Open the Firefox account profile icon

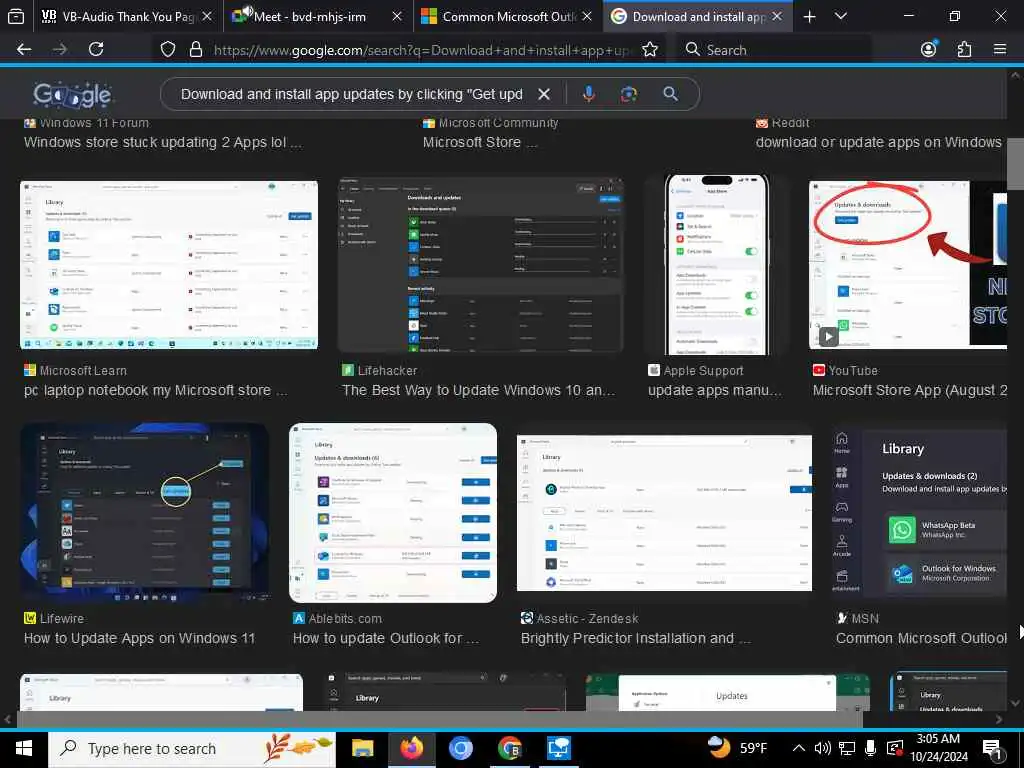(x=929, y=49)
